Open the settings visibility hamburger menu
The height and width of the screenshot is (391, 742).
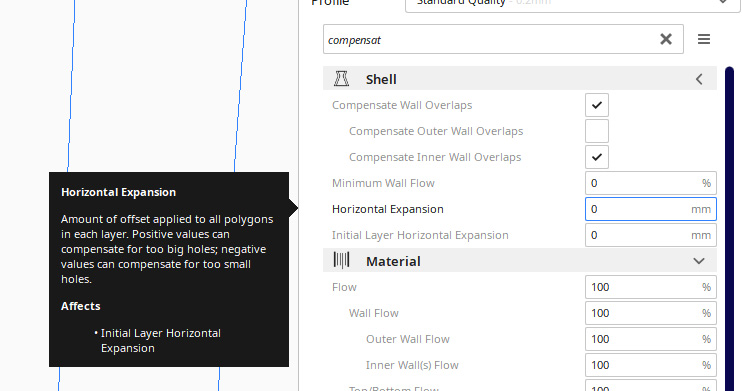coord(704,39)
